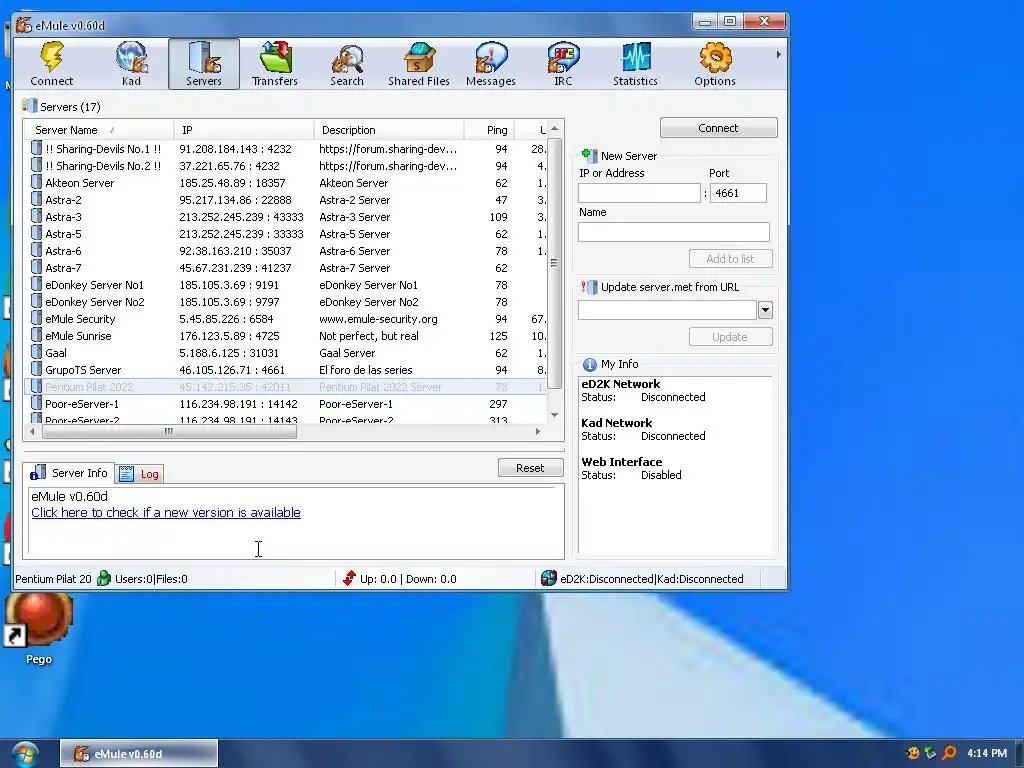Viewport: 1024px width, 768px height.
Task: Click the Connect lightning toolbar icon
Action: [x=52, y=63]
